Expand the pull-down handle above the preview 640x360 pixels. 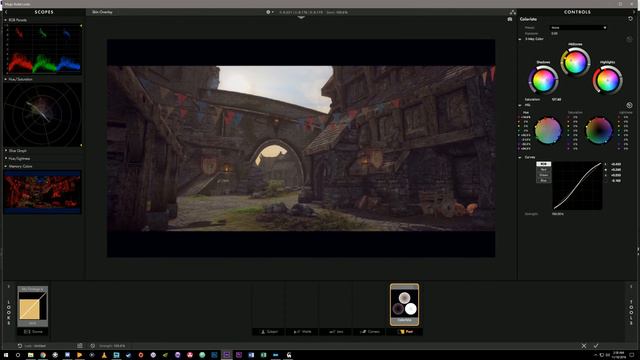(301, 18)
